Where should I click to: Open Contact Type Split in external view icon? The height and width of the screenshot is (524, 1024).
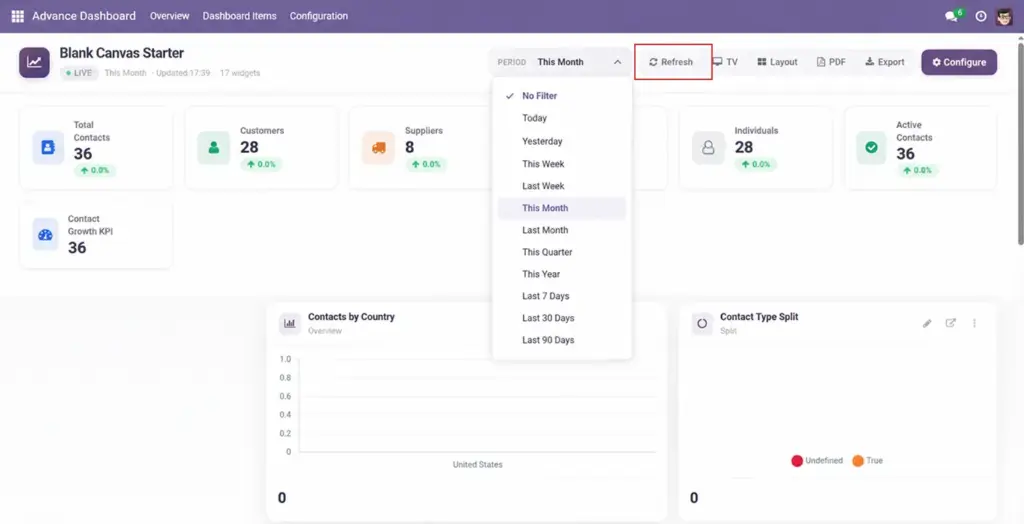tap(951, 323)
